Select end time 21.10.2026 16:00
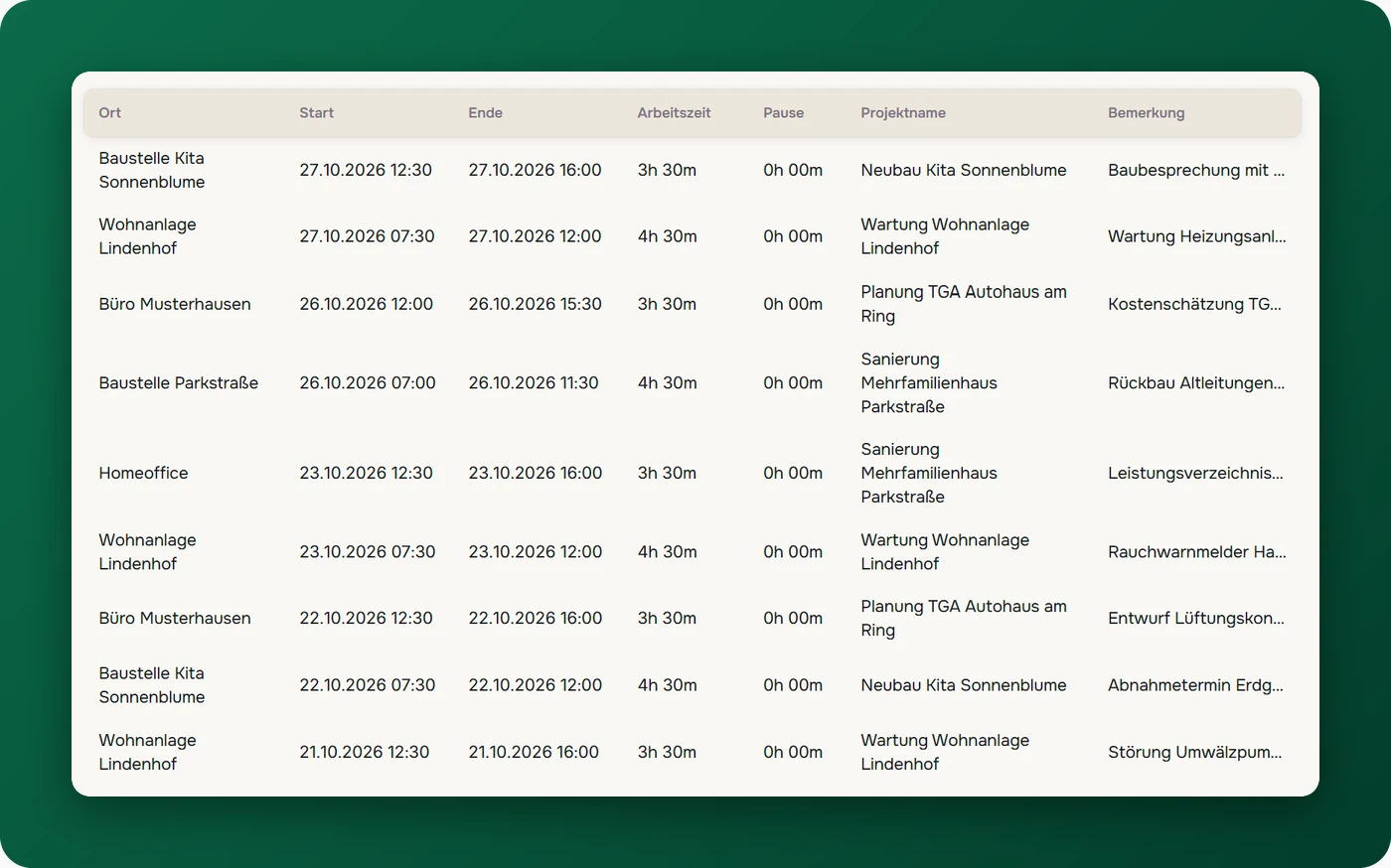The width and height of the screenshot is (1391, 868). pos(534,752)
